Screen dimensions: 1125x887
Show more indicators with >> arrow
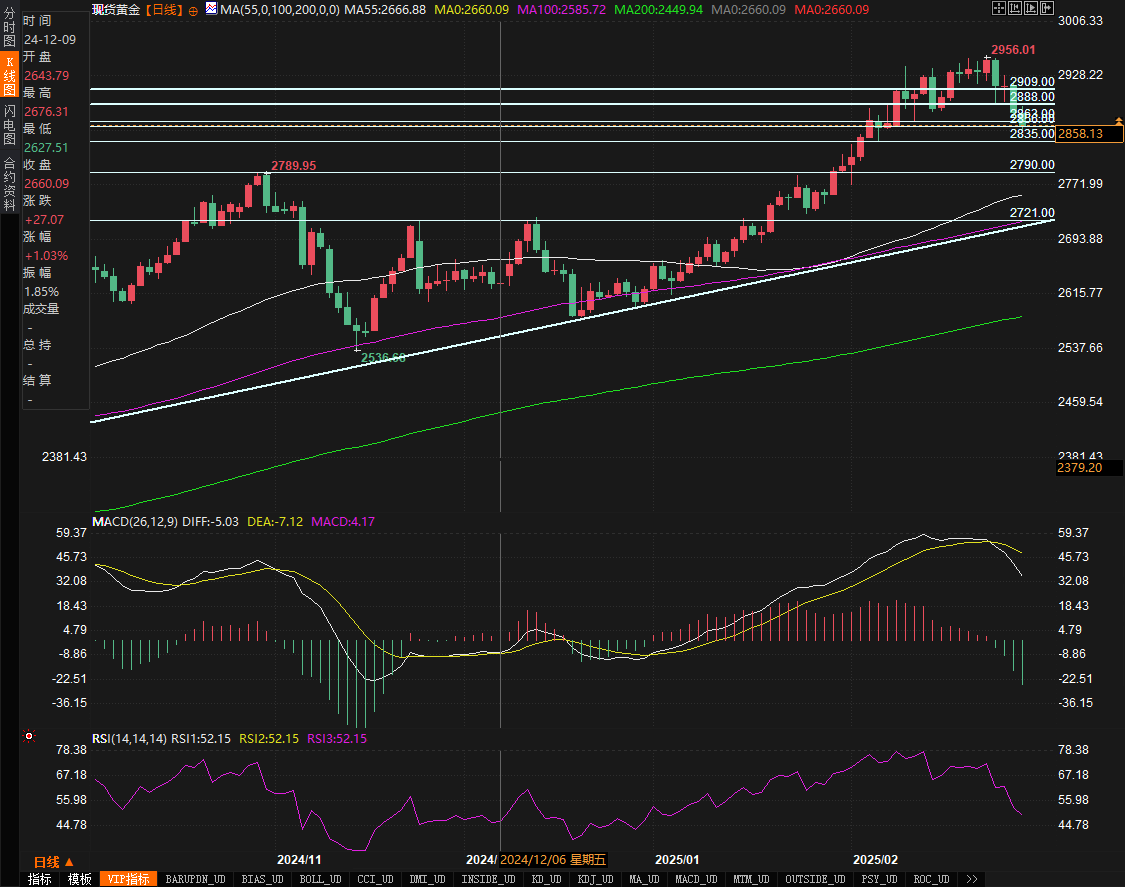(970, 879)
